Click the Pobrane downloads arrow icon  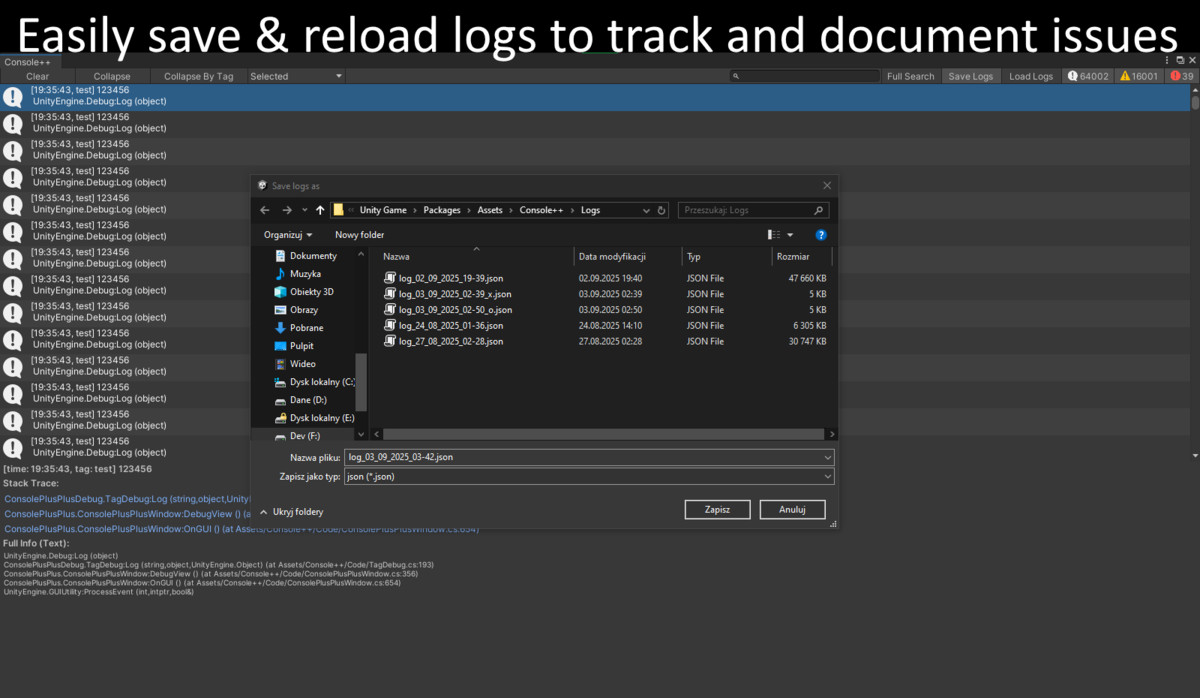pos(281,328)
